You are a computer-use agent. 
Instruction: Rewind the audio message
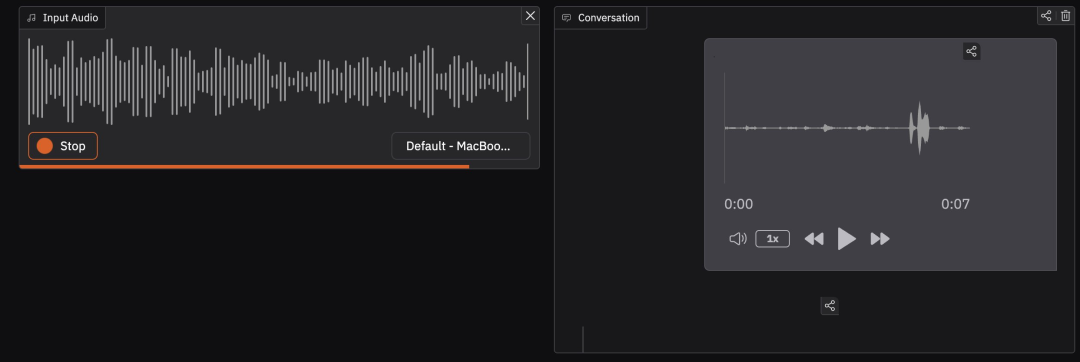click(x=814, y=239)
